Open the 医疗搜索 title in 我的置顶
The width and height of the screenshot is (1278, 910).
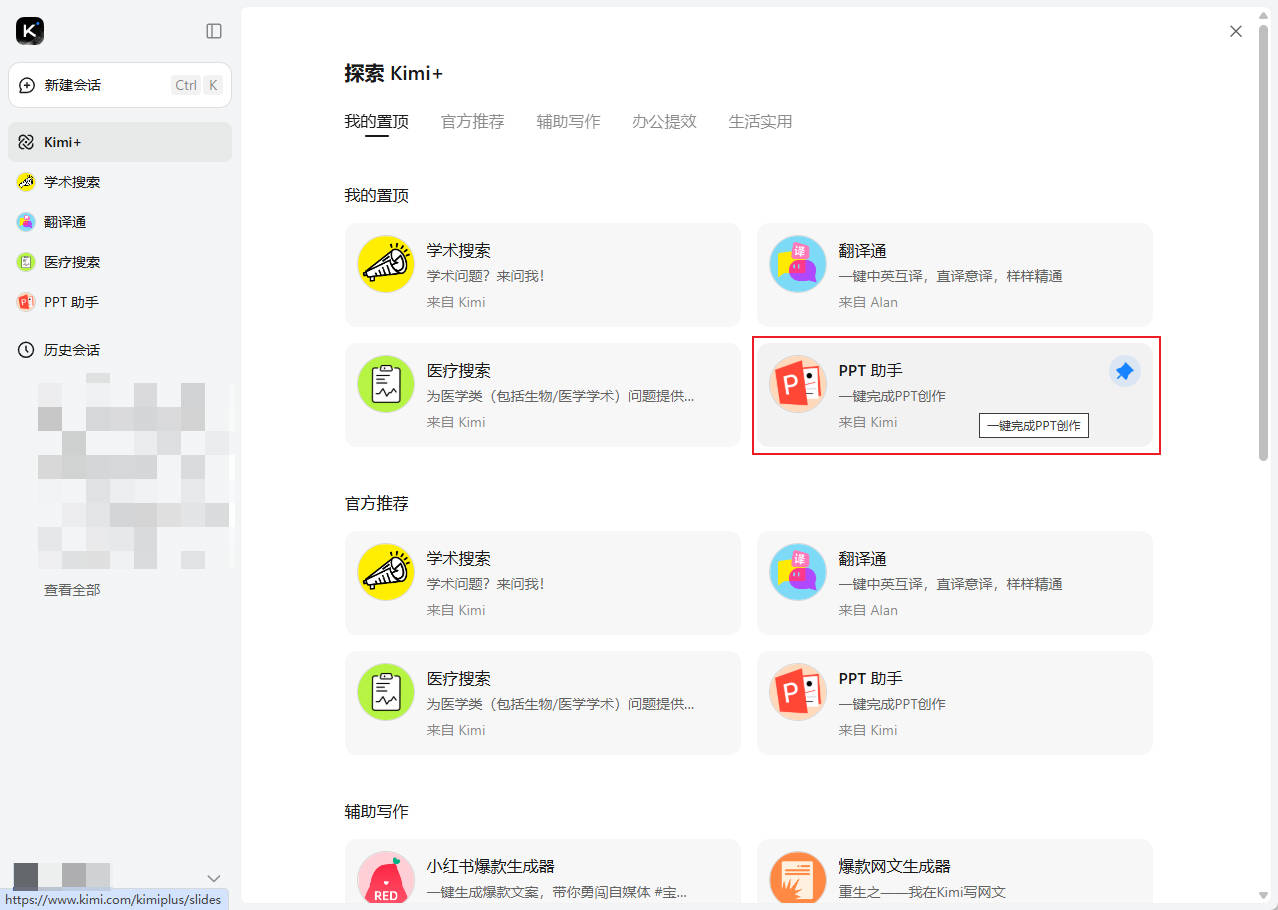pos(459,371)
